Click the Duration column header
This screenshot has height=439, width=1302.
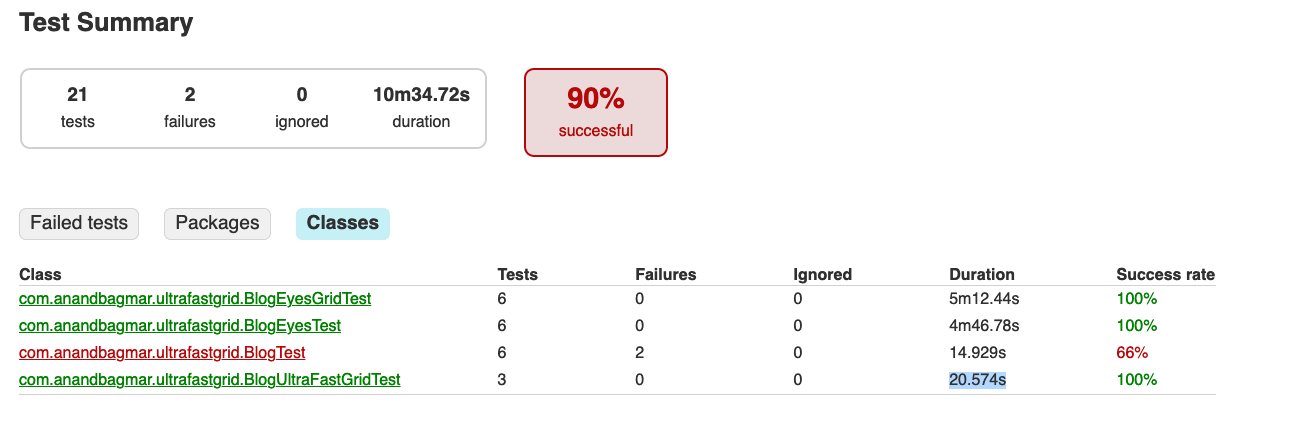[x=981, y=274]
